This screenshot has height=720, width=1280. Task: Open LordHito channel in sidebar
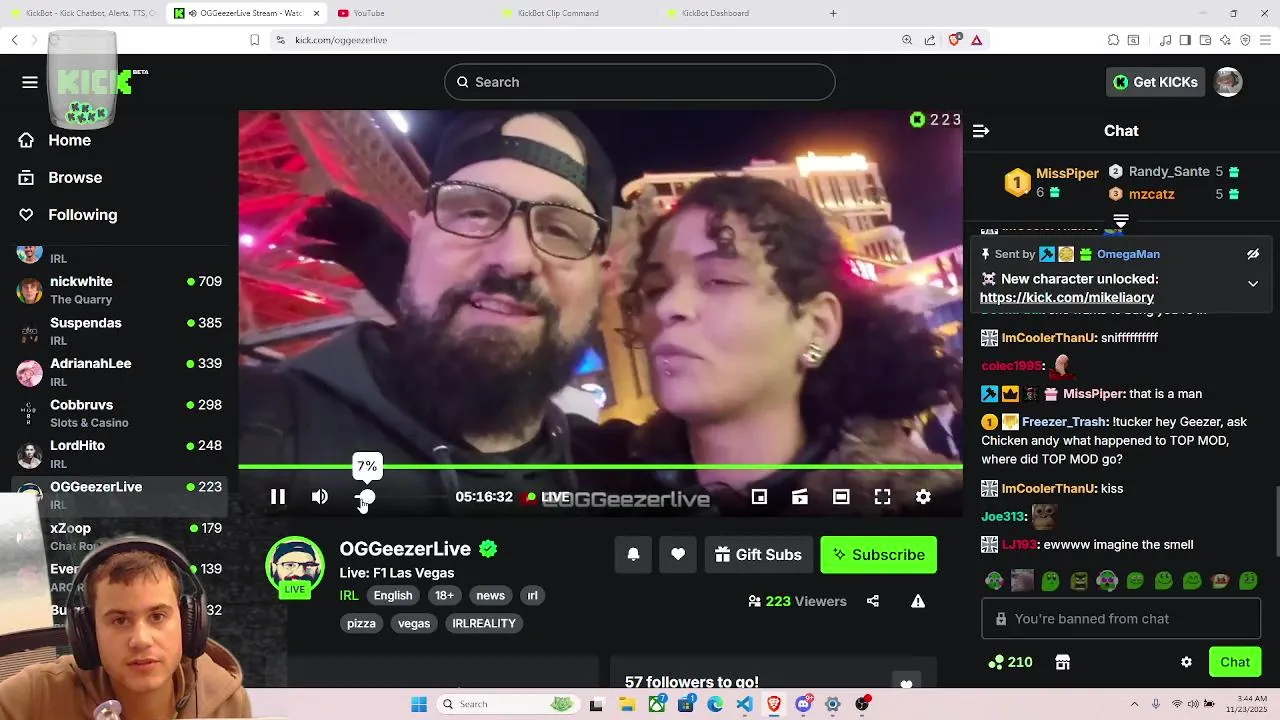tap(119, 454)
